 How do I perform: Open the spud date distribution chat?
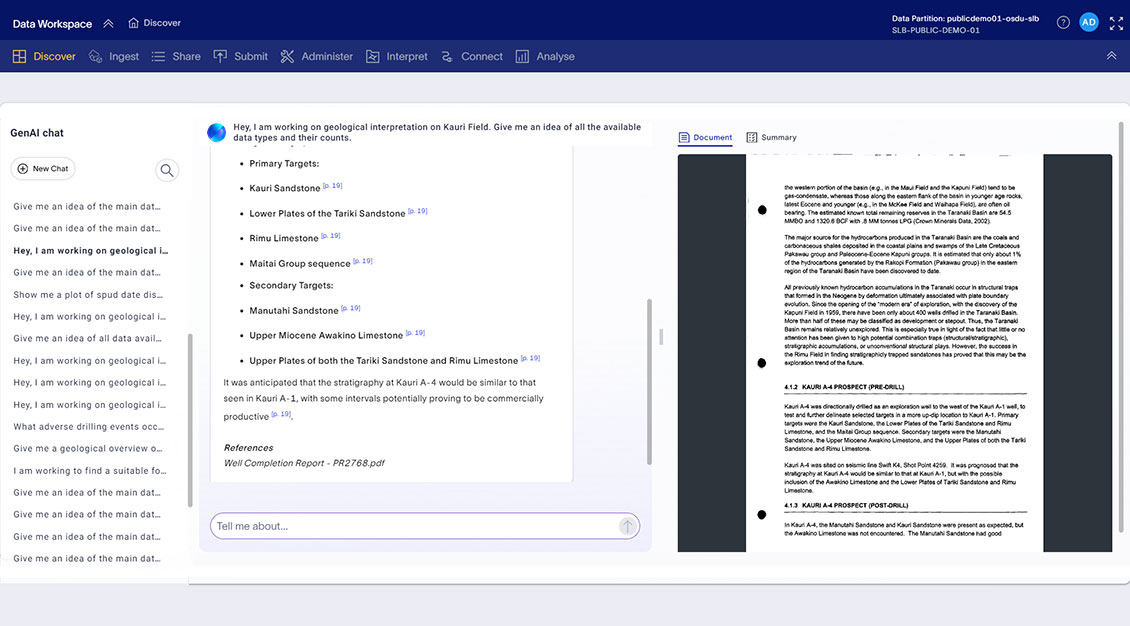tap(89, 294)
